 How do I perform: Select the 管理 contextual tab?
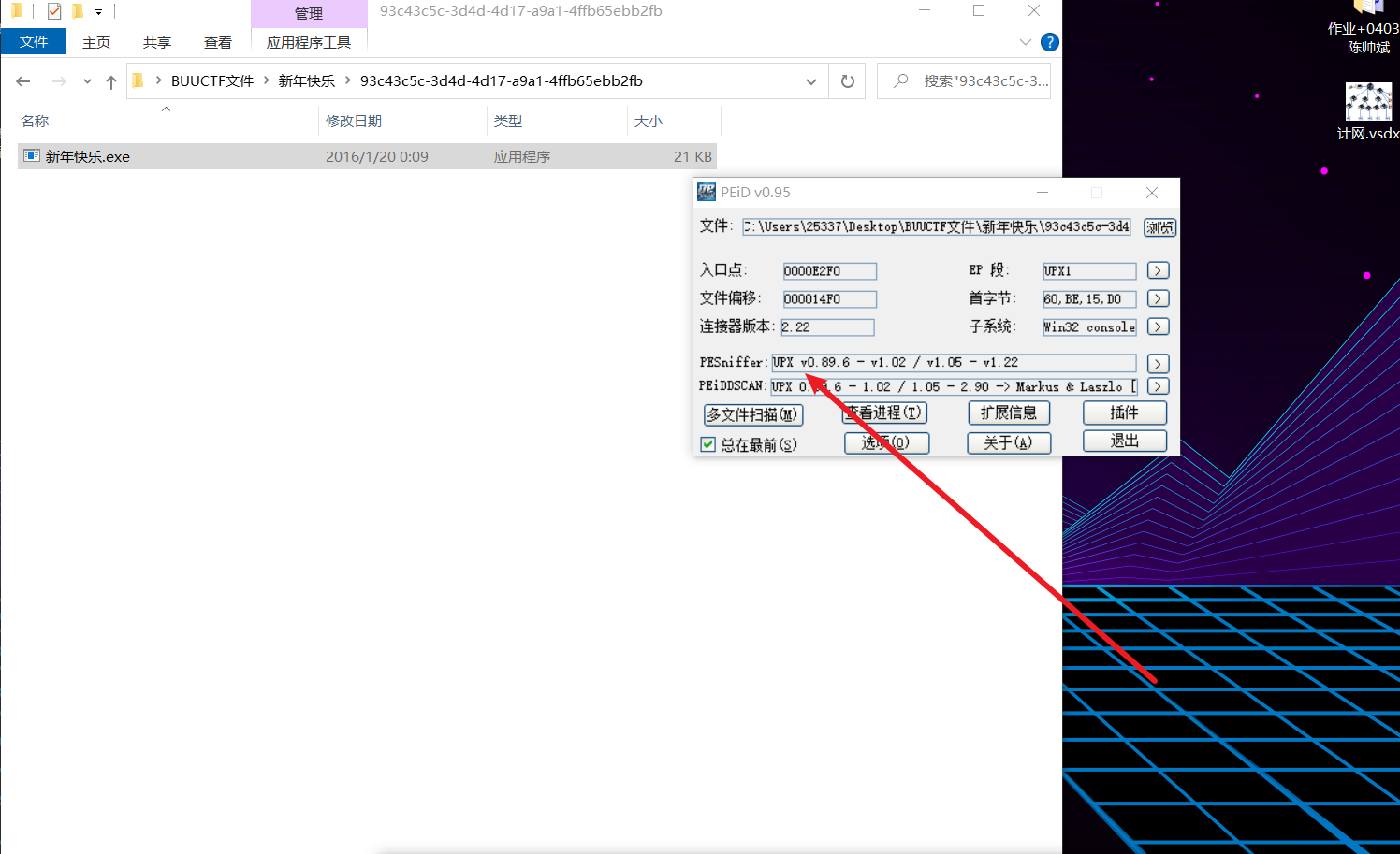tap(309, 13)
